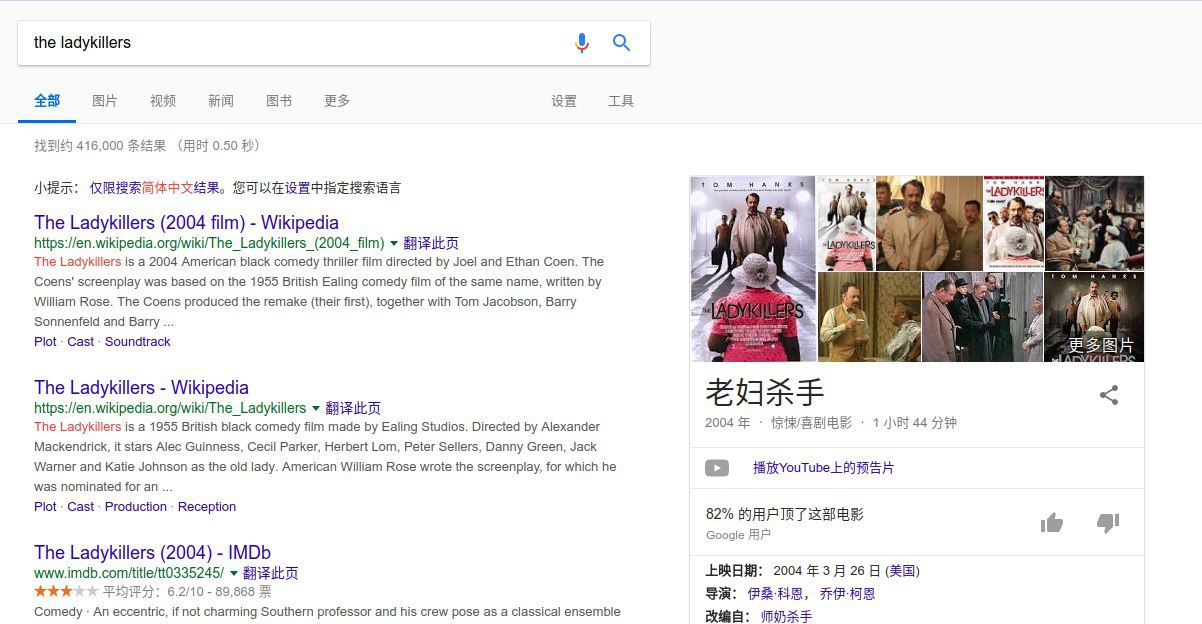Open the small poster thumbnail beside the main poster
This screenshot has width=1202, height=624.
click(846, 223)
